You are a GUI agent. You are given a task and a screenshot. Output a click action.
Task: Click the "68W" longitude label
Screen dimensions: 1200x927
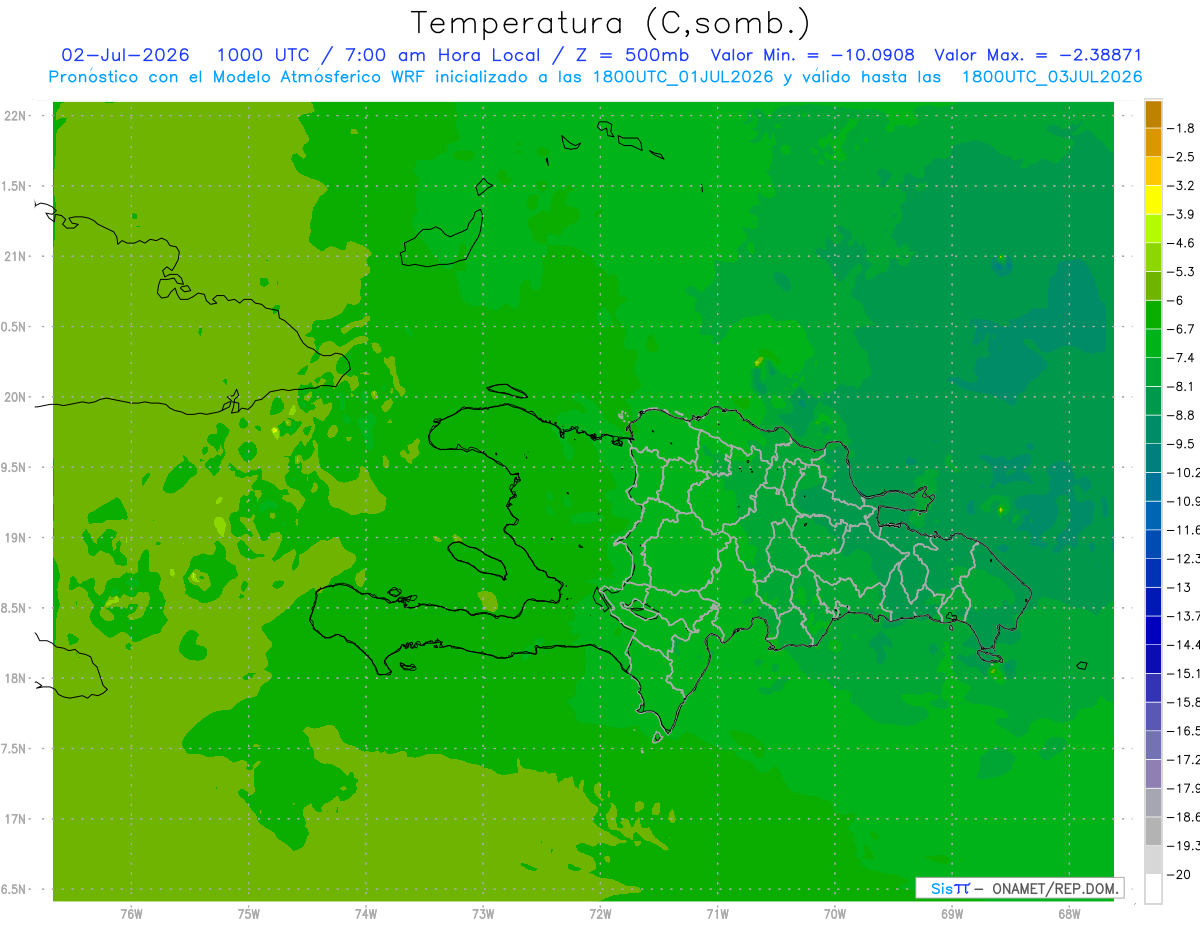(1069, 914)
